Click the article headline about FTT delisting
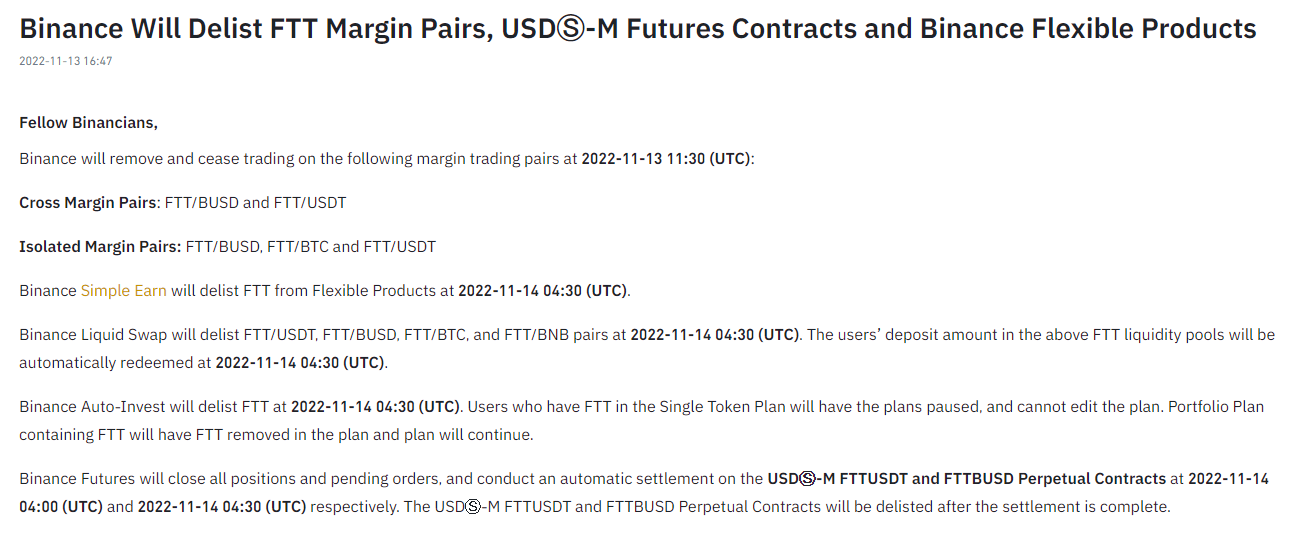 (x=637, y=28)
